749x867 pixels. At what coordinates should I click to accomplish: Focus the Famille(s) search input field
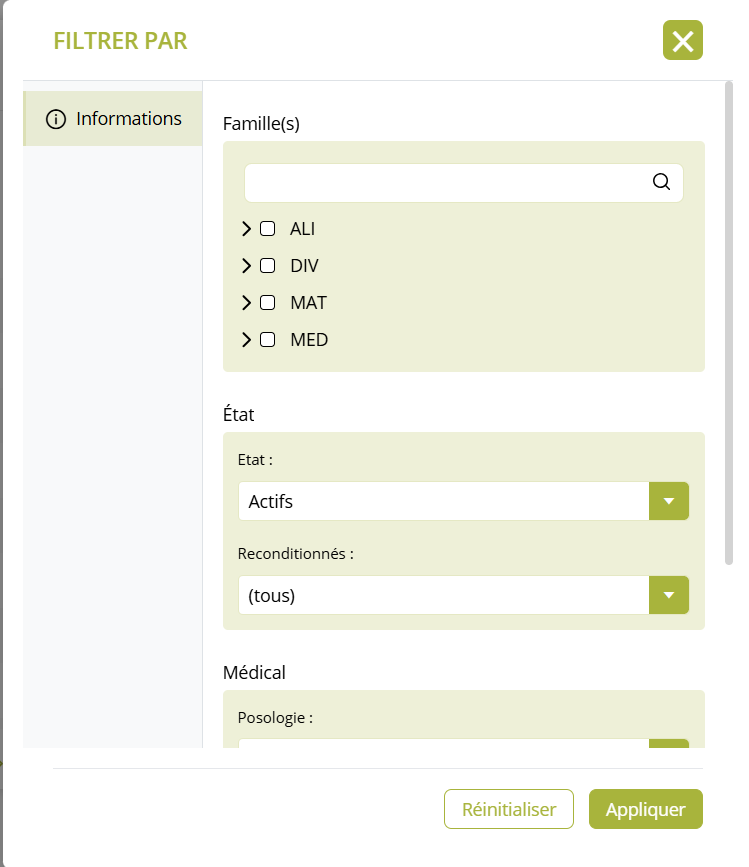tap(445, 183)
